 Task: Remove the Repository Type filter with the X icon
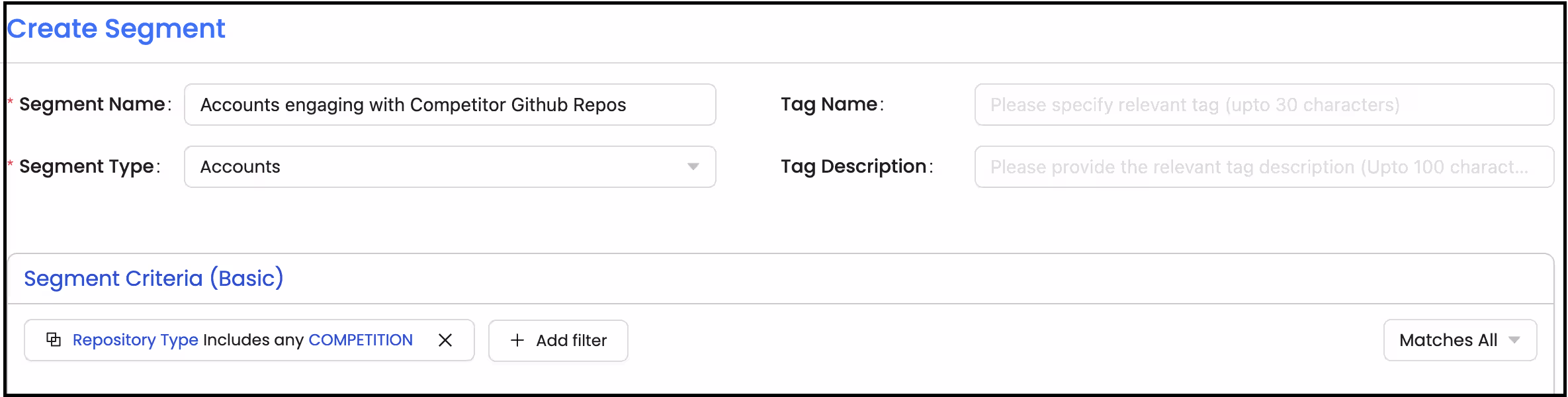(446, 340)
